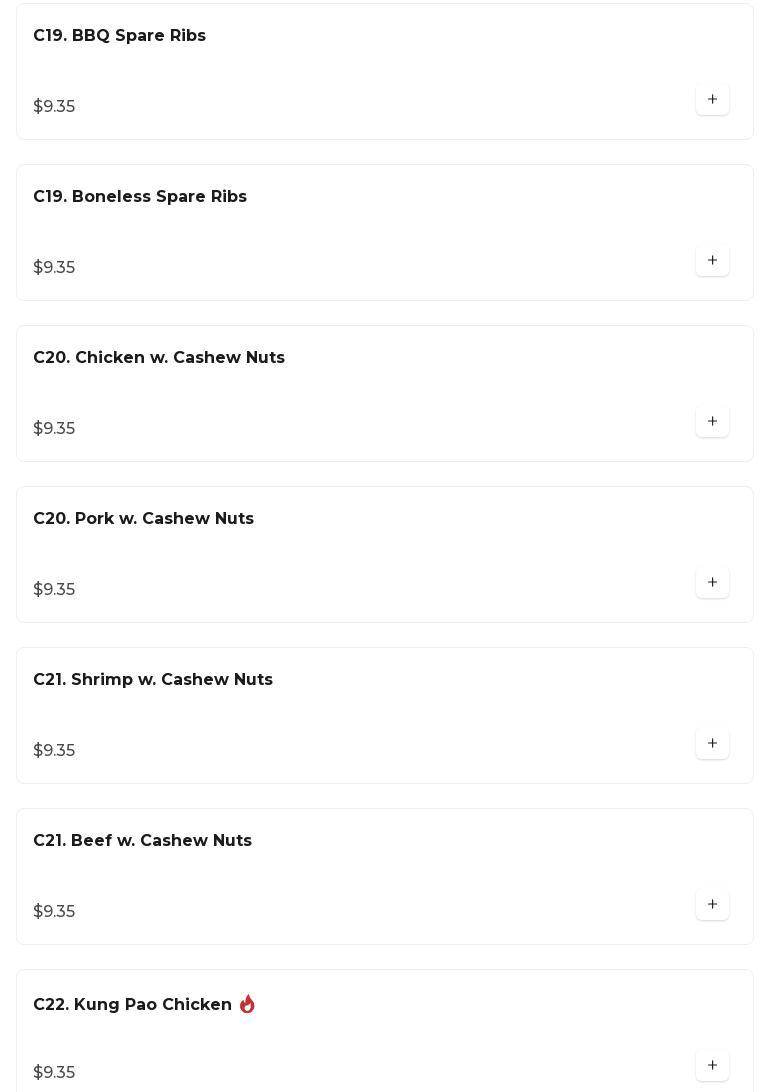
Task: Add Chicken w. Cashew Nuts to order
Action: click(x=712, y=422)
